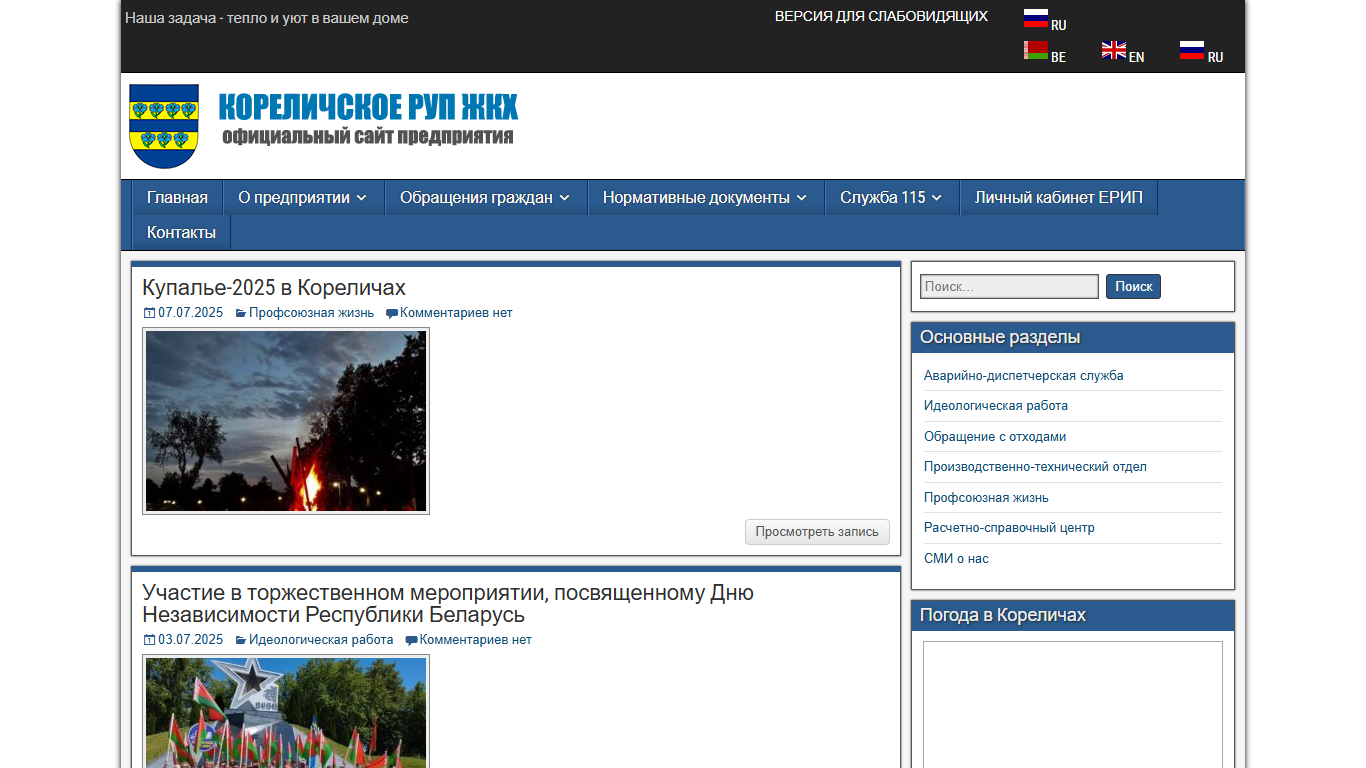
Task: Click the tagline "Наша задача - тепло и уют в вашем доме"
Action: tap(267, 18)
